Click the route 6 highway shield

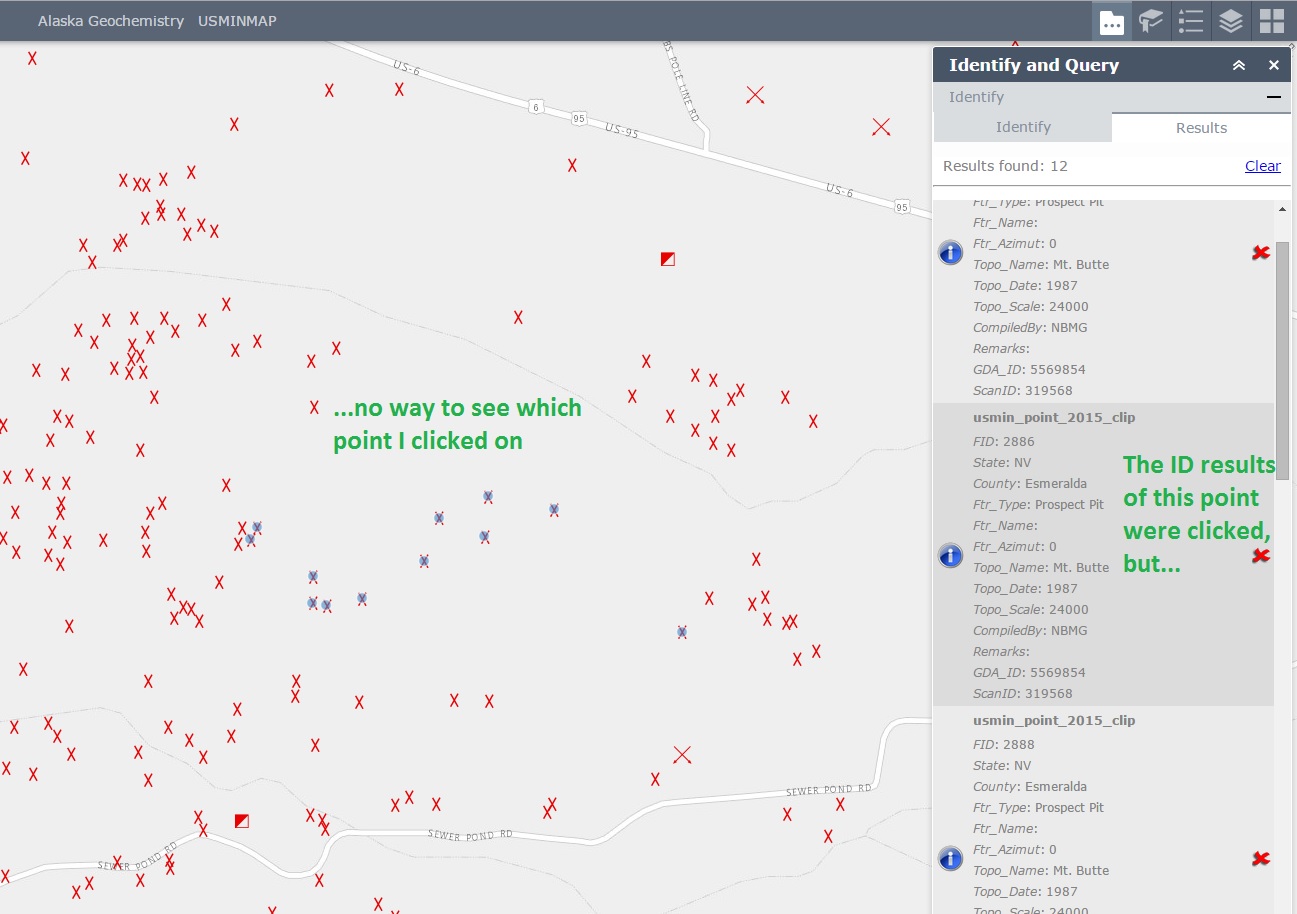point(537,106)
